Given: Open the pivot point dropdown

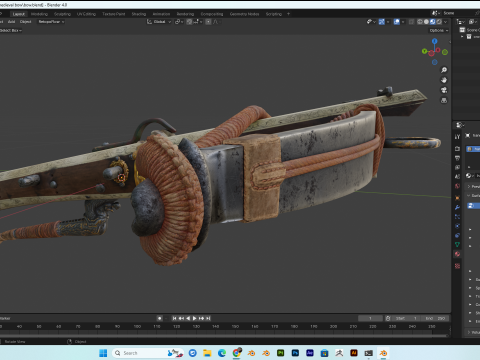Looking at the screenshot, I should coord(179,22).
